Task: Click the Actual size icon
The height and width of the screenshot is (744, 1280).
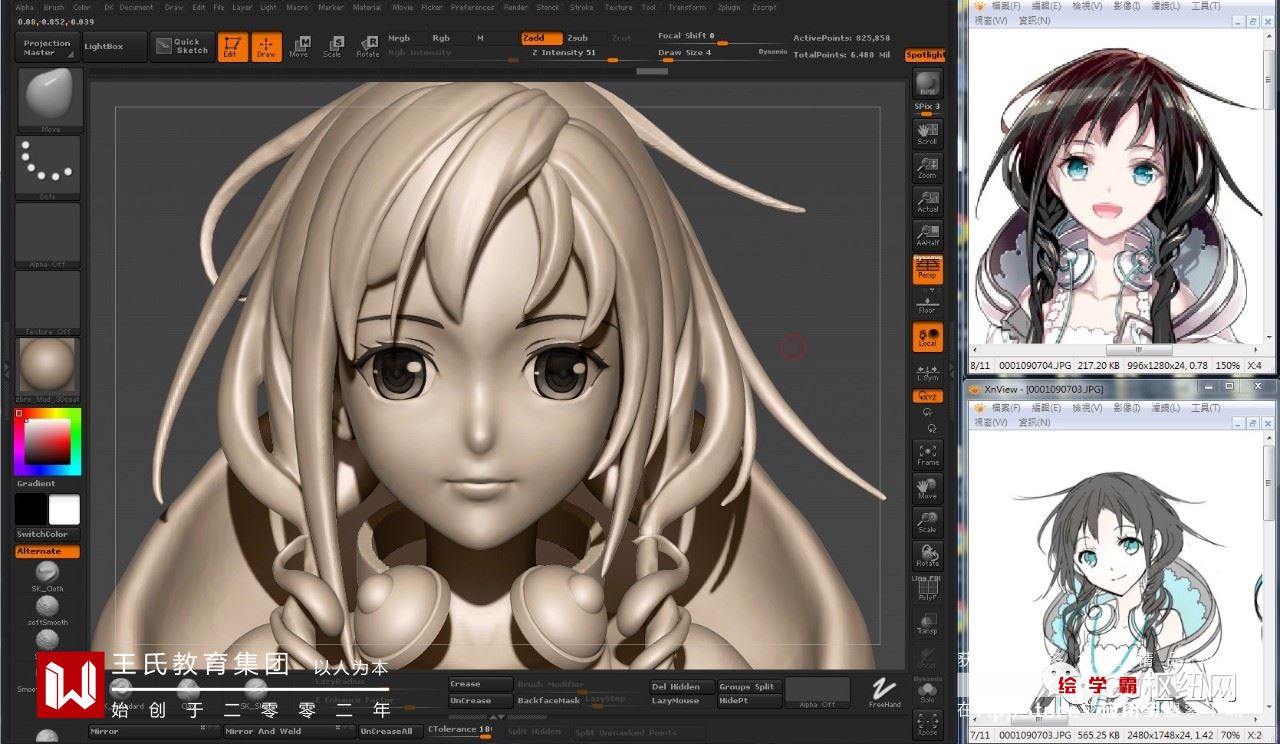Action: click(928, 201)
